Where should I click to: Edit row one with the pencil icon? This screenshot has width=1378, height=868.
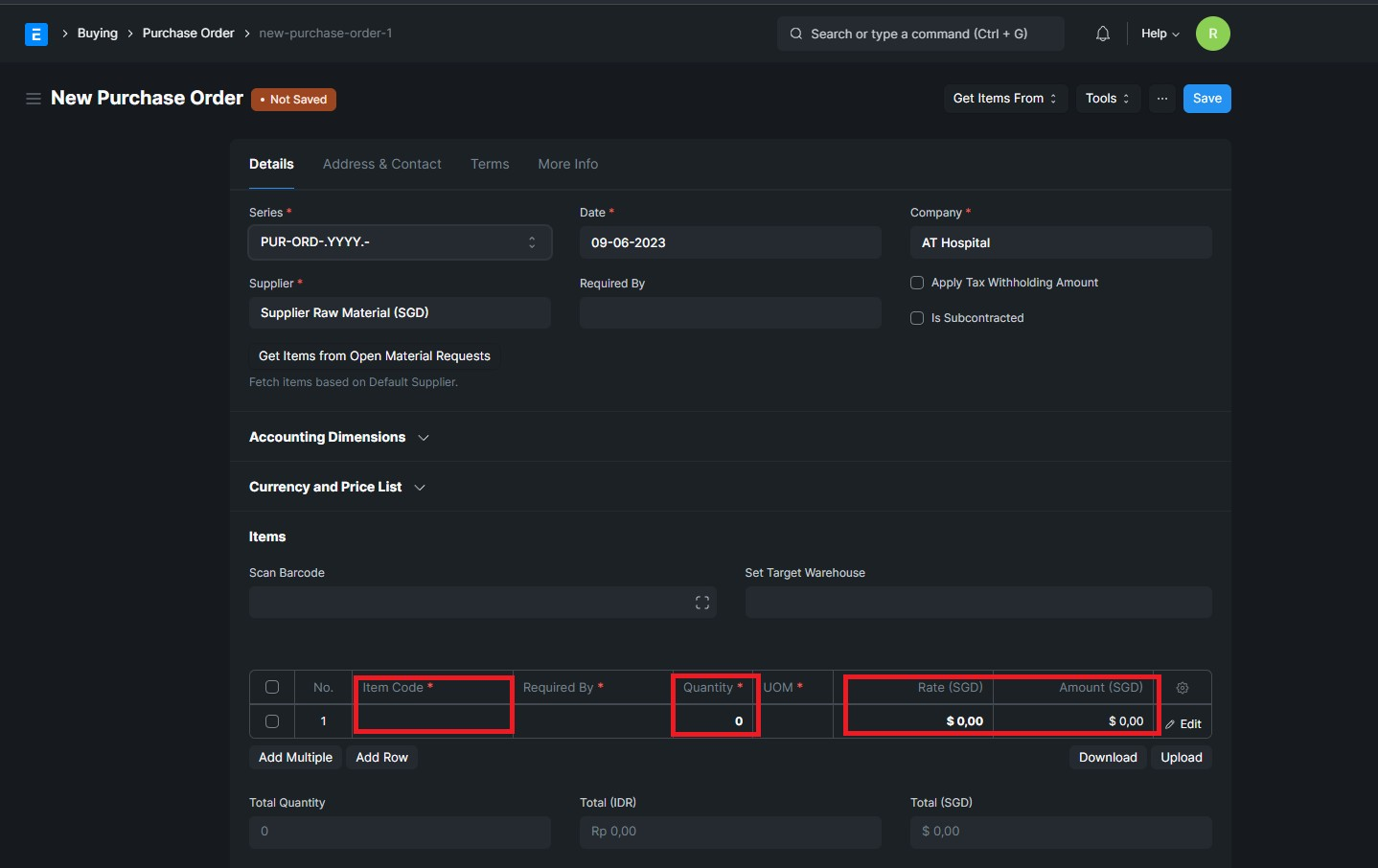pyautogui.click(x=1185, y=723)
